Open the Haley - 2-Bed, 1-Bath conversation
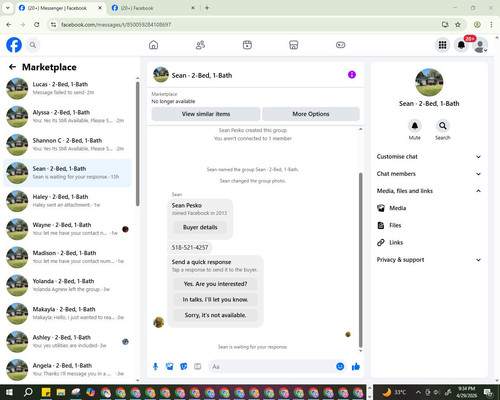This screenshot has width=500, height=400. click(67, 201)
